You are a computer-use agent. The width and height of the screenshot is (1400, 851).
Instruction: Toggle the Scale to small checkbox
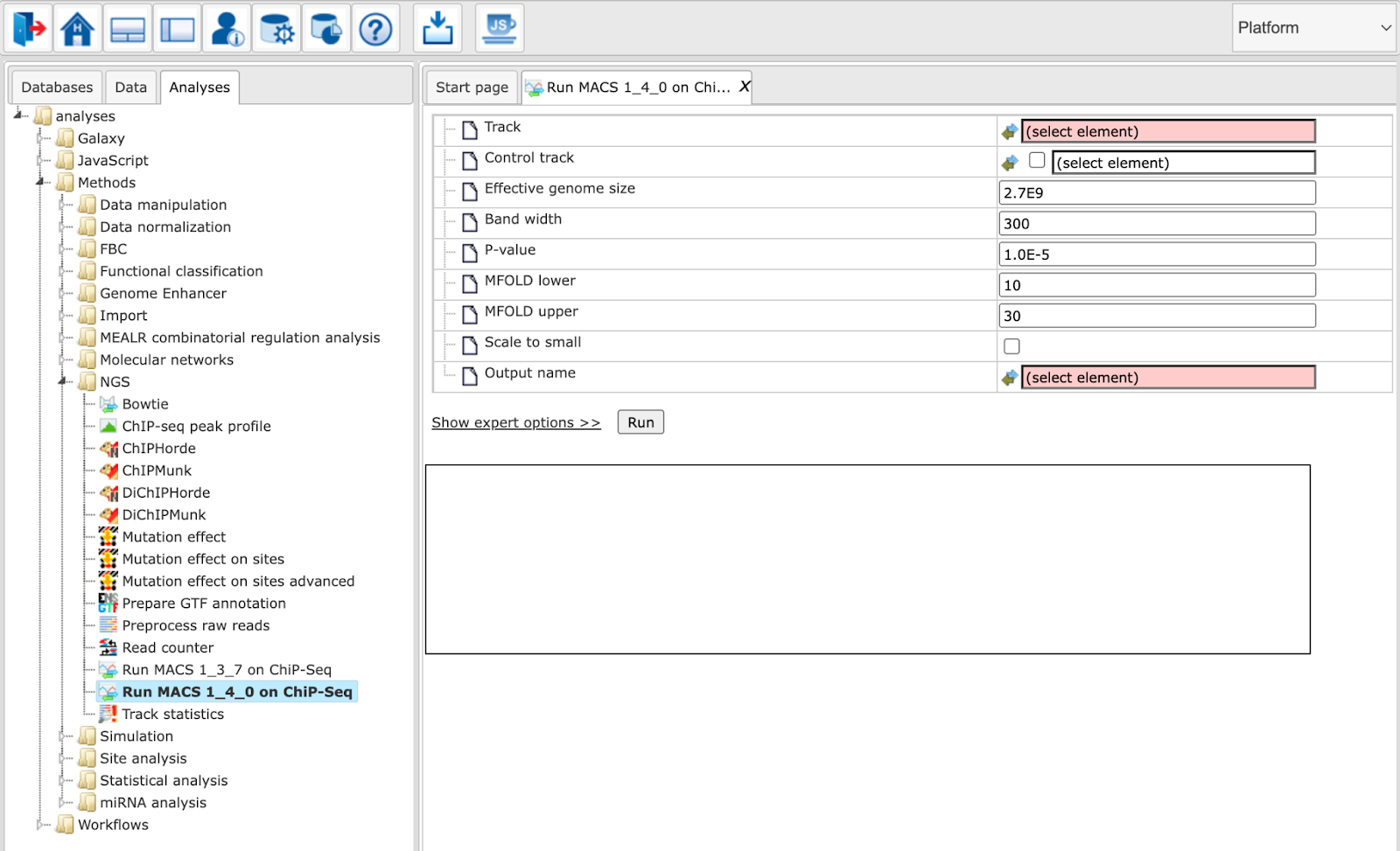(x=1011, y=346)
